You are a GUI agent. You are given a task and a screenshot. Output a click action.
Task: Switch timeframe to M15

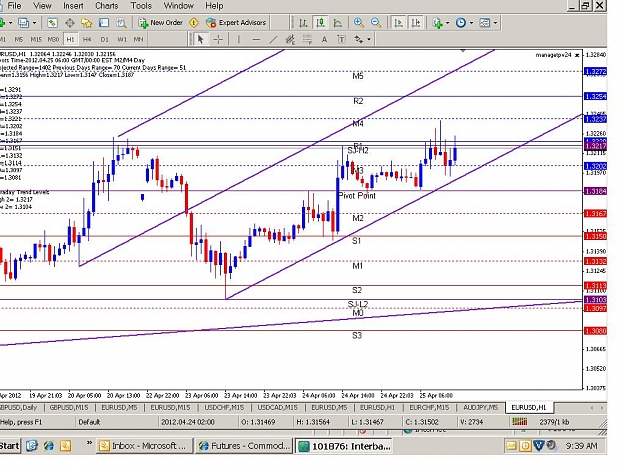36,39
